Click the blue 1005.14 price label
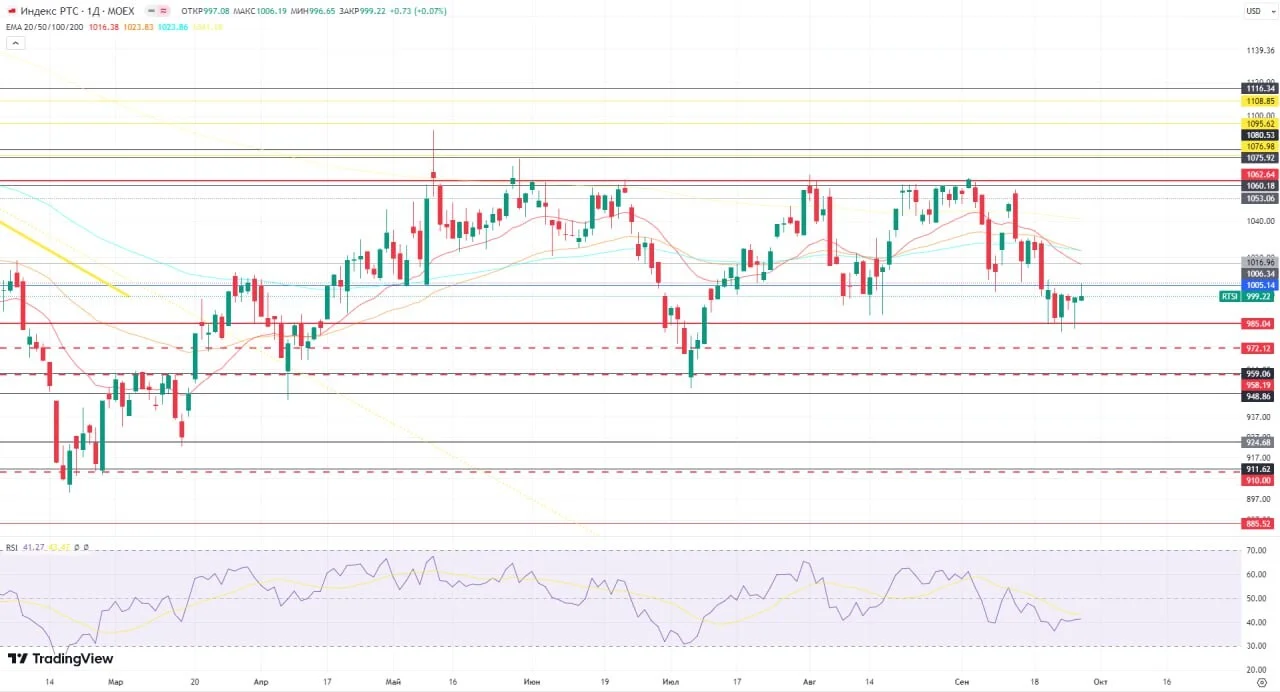The height and width of the screenshot is (692, 1280). tap(1259, 285)
